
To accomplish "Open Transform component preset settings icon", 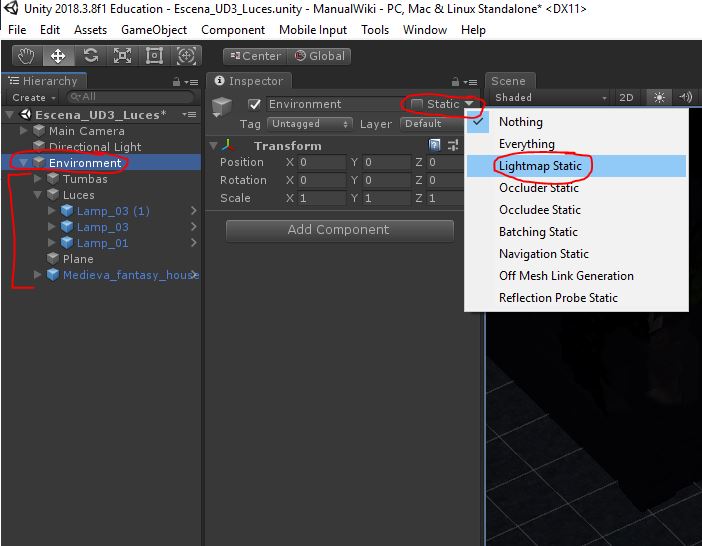I will point(453,145).
